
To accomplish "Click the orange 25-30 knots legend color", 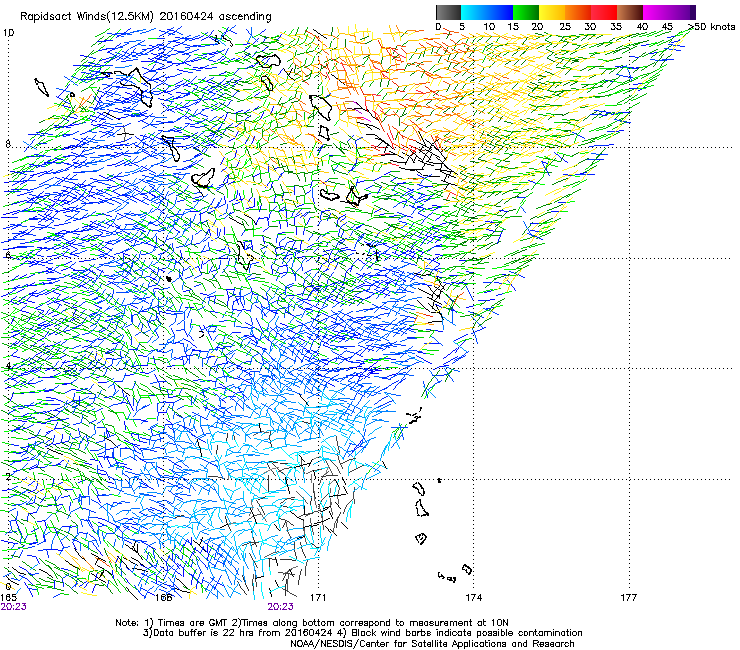I will [x=578, y=12].
